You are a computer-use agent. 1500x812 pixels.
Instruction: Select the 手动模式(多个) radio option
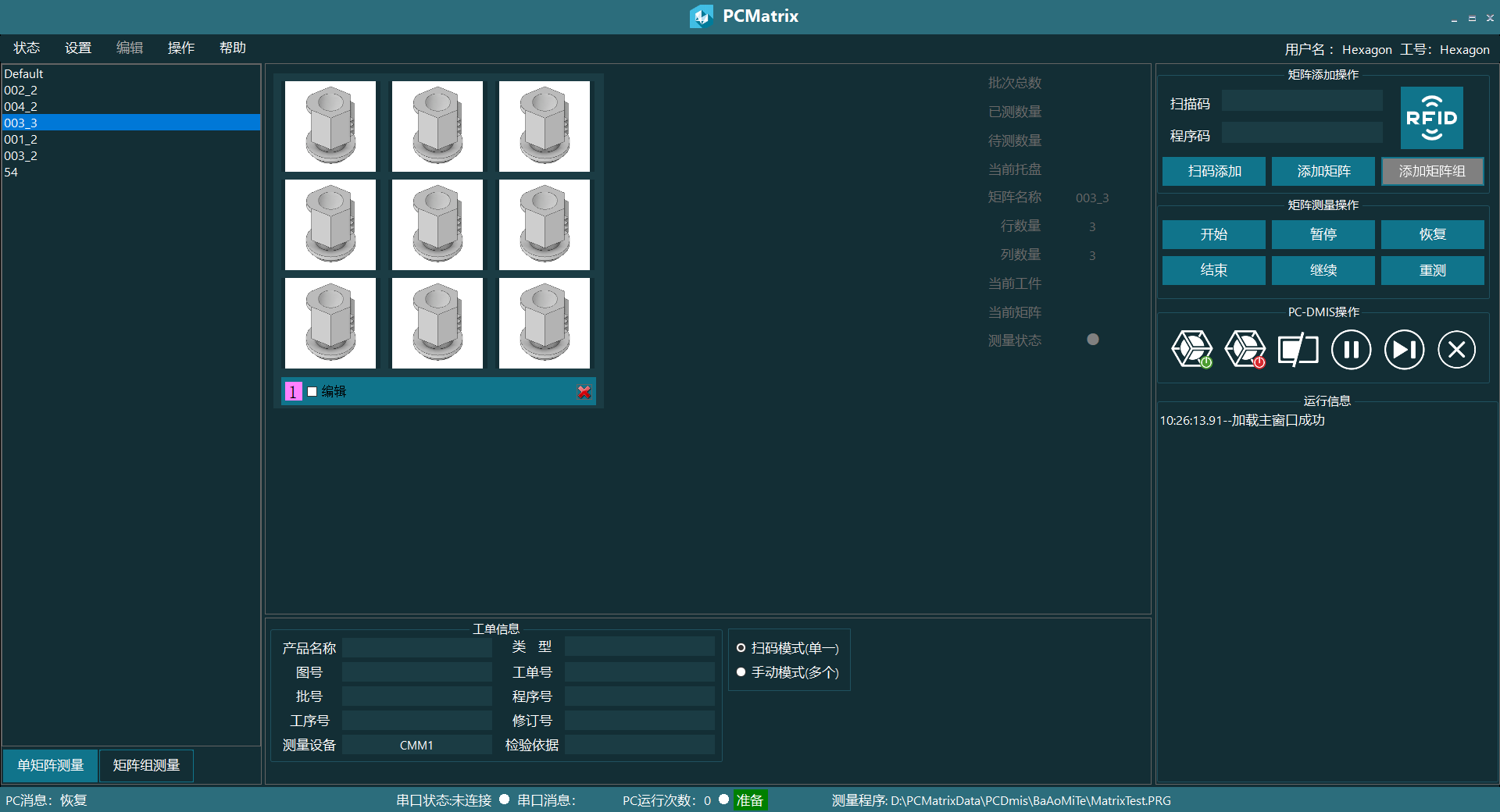coord(741,672)
